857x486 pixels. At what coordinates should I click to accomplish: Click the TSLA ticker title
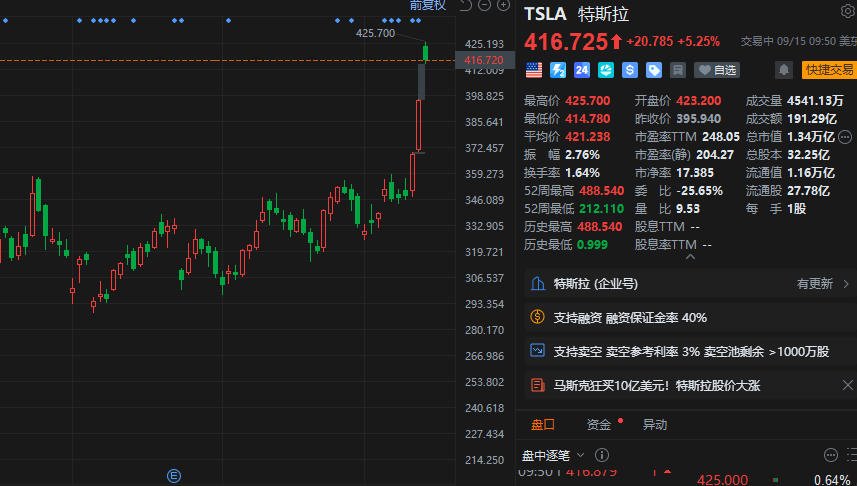coord(545,14)
